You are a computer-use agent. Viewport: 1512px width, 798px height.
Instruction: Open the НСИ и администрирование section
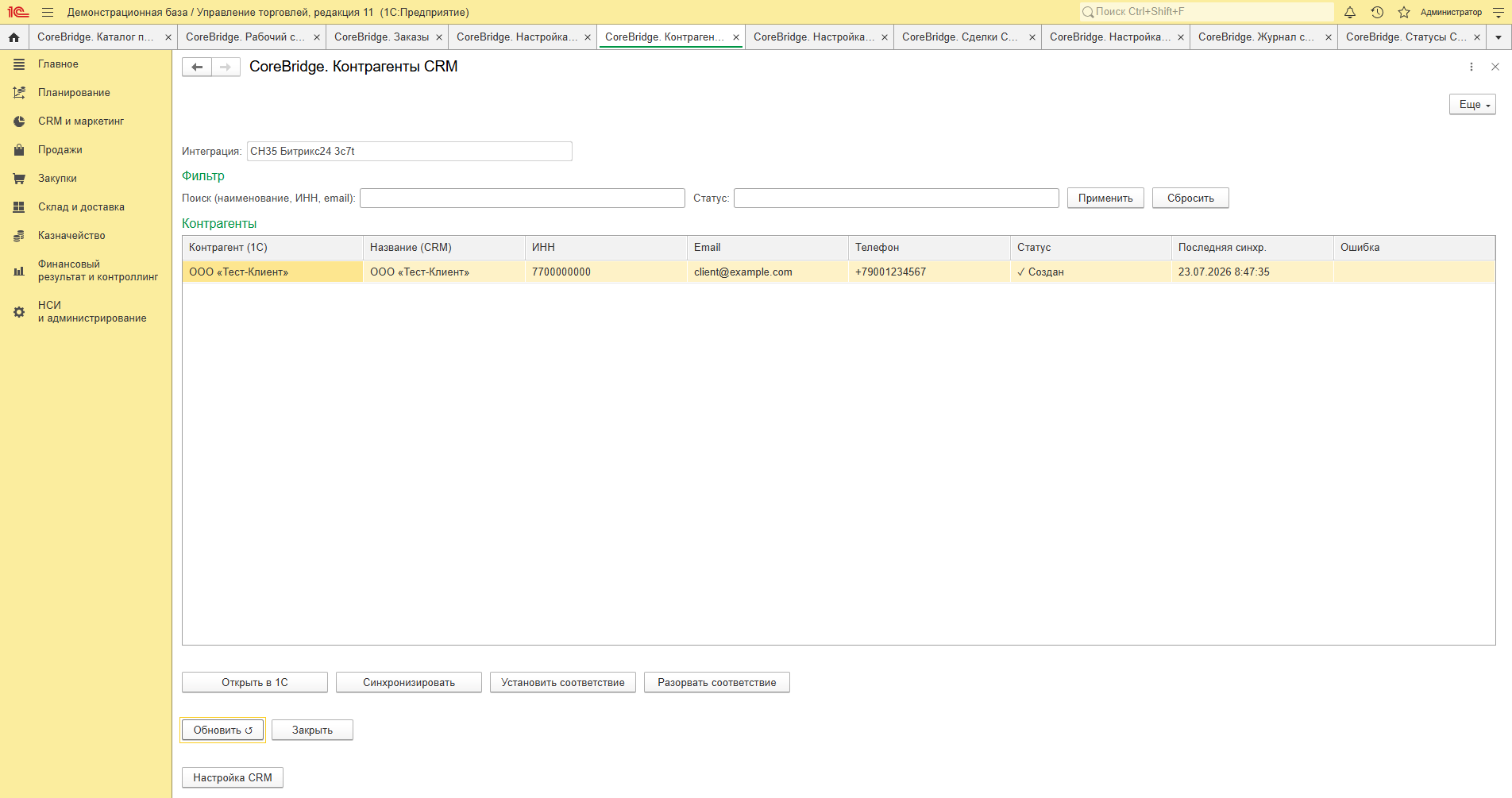92,311
